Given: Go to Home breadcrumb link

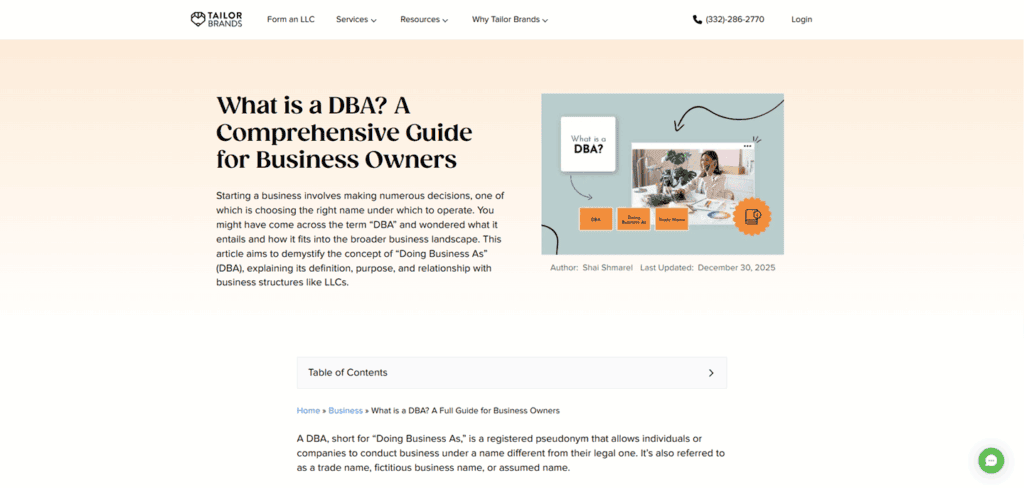Looking at the screenshot, I should click(308, 411).
